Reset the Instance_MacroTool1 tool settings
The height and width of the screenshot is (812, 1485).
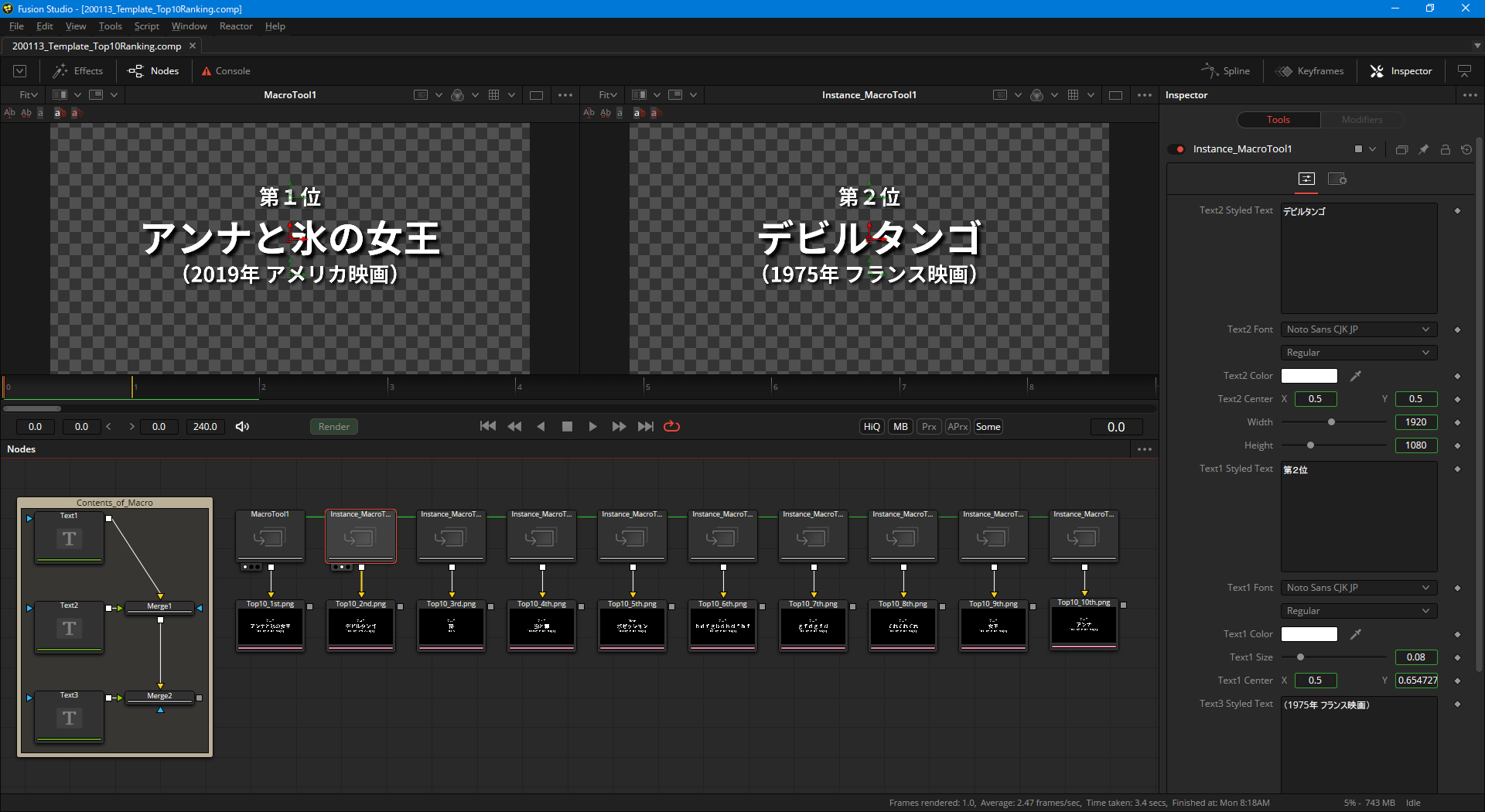click(1466, 149)
